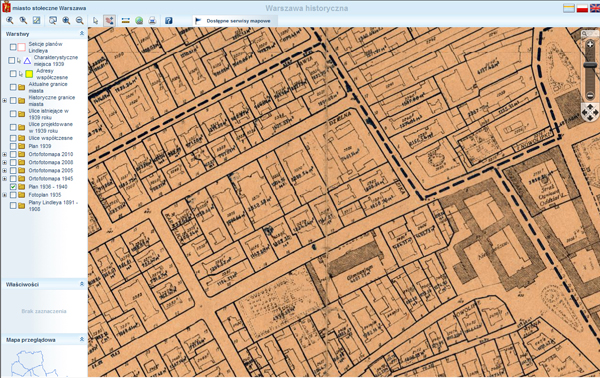Click the red outlined square legend symbol
600x378 pixels.
(21, 47)
